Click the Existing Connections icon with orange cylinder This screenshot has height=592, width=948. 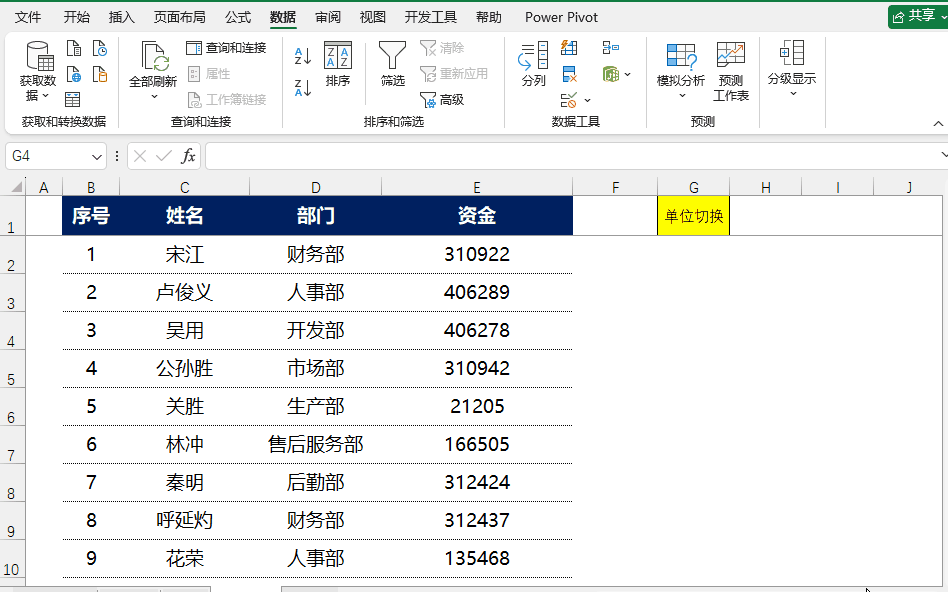pos(100,74)
